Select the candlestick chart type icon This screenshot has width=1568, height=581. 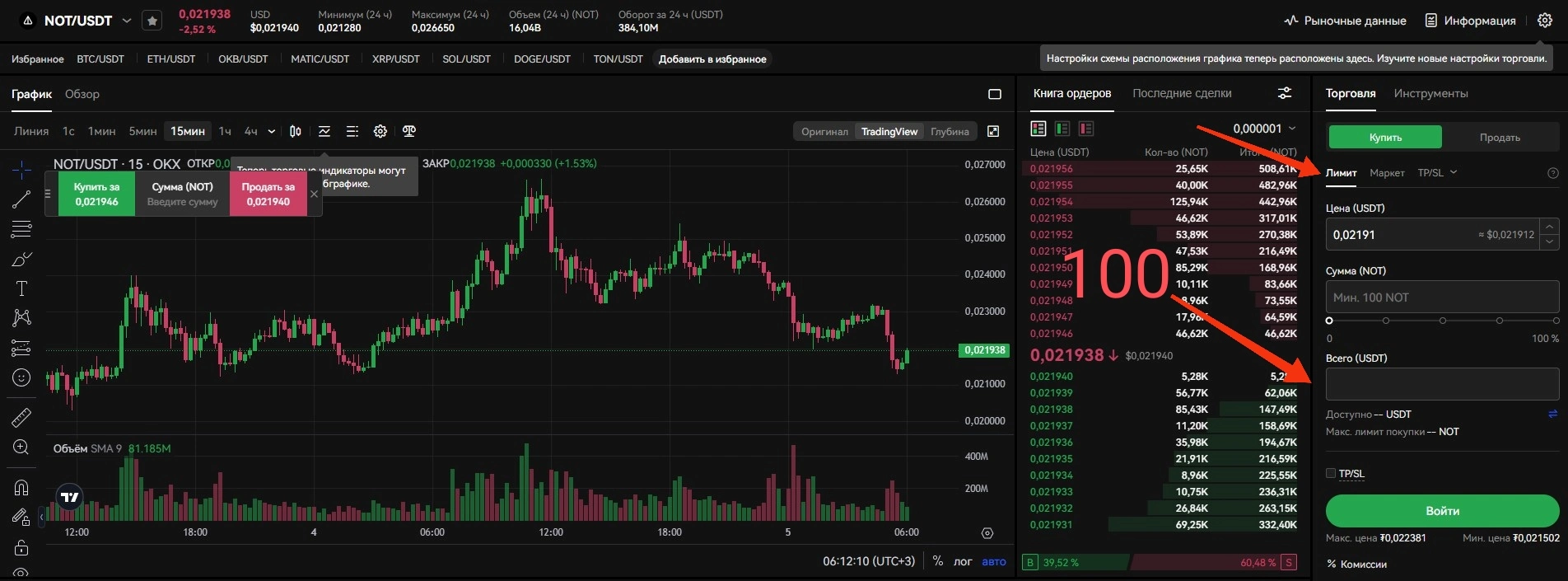point(296,131)
